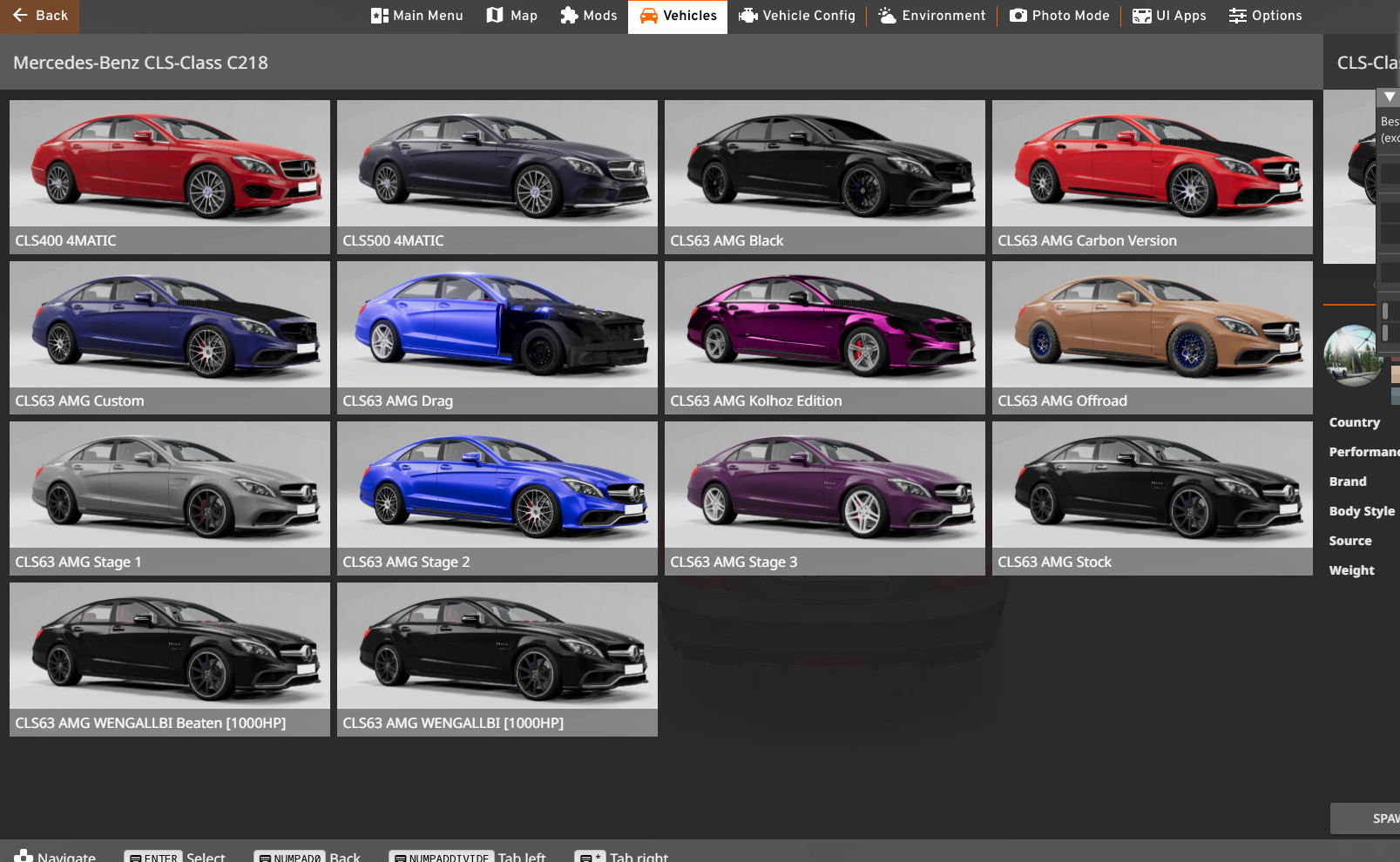Click the UI Apps window icon
Image resolution: width=1400 pixels, height=862 pixels.
1142,16
